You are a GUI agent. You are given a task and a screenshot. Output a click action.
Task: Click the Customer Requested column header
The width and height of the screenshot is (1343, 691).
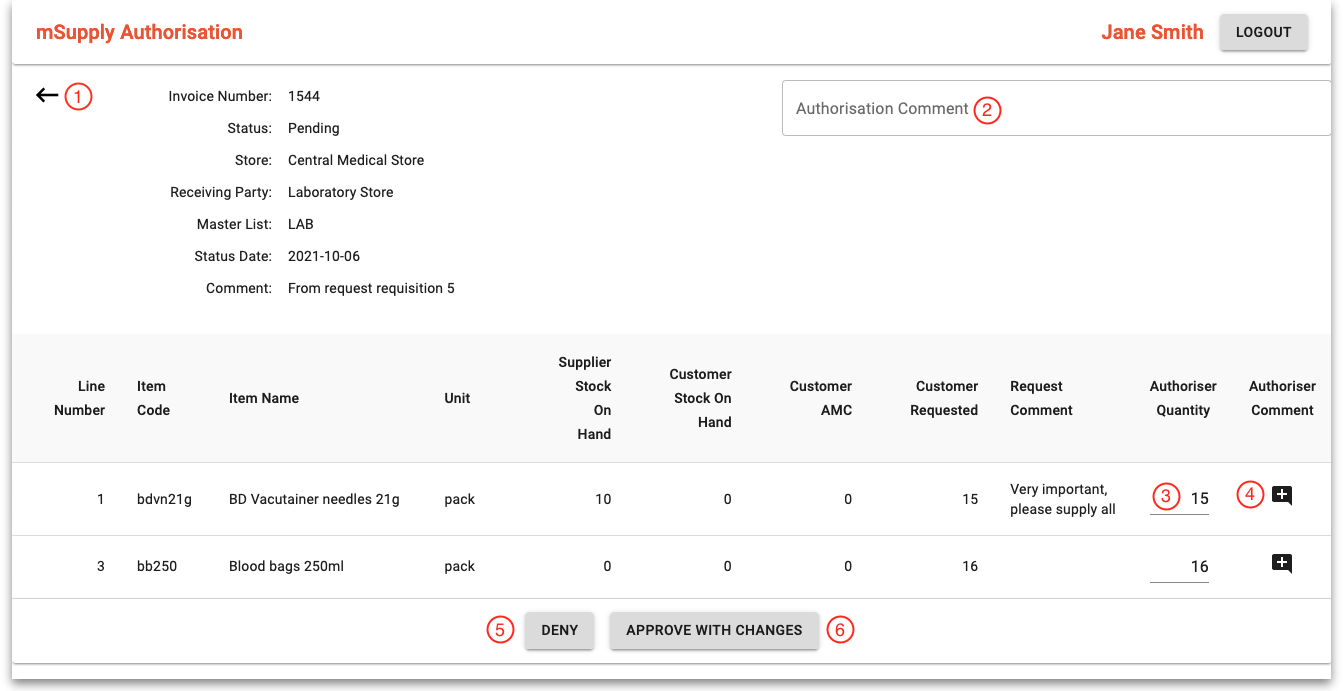[944, 398]
